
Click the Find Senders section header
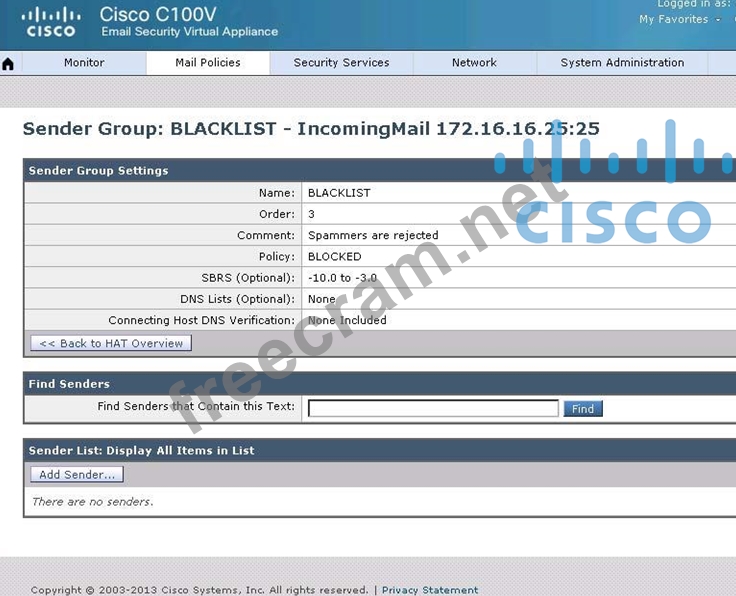tap(69, 384)
